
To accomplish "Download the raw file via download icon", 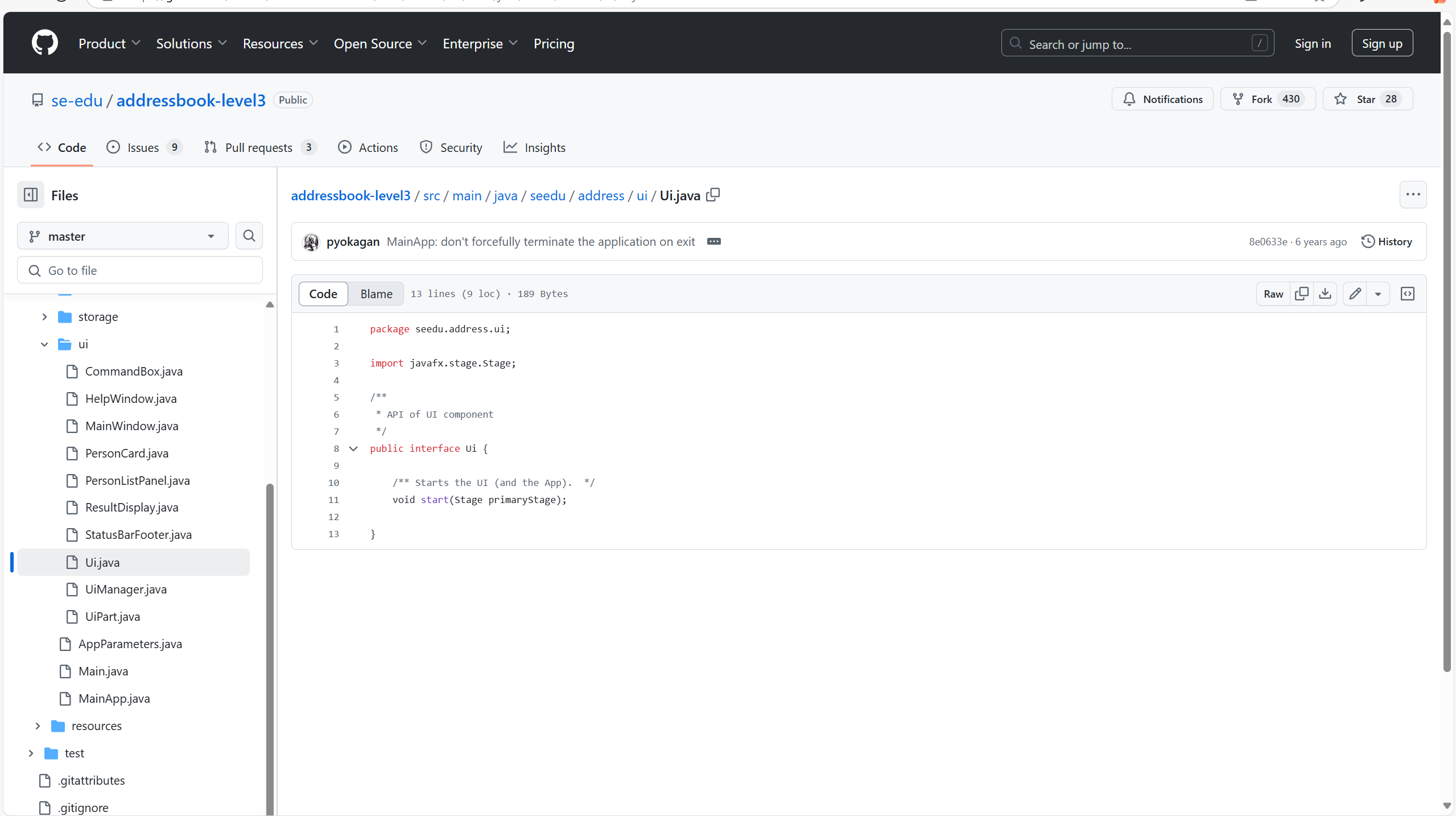I will pyautogui.click(x=1325, y=294).
